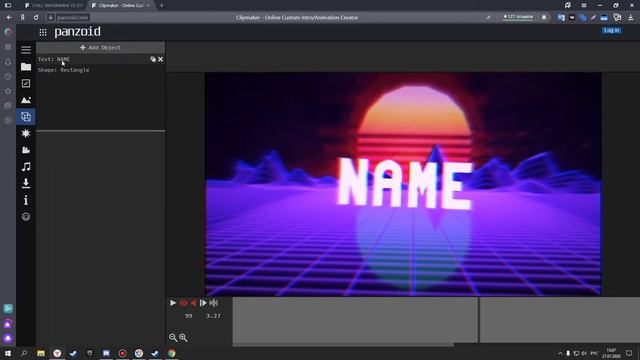Open the Scene mountain icon panel
This screenshot has width=640, height=360.
pos(26,100)
